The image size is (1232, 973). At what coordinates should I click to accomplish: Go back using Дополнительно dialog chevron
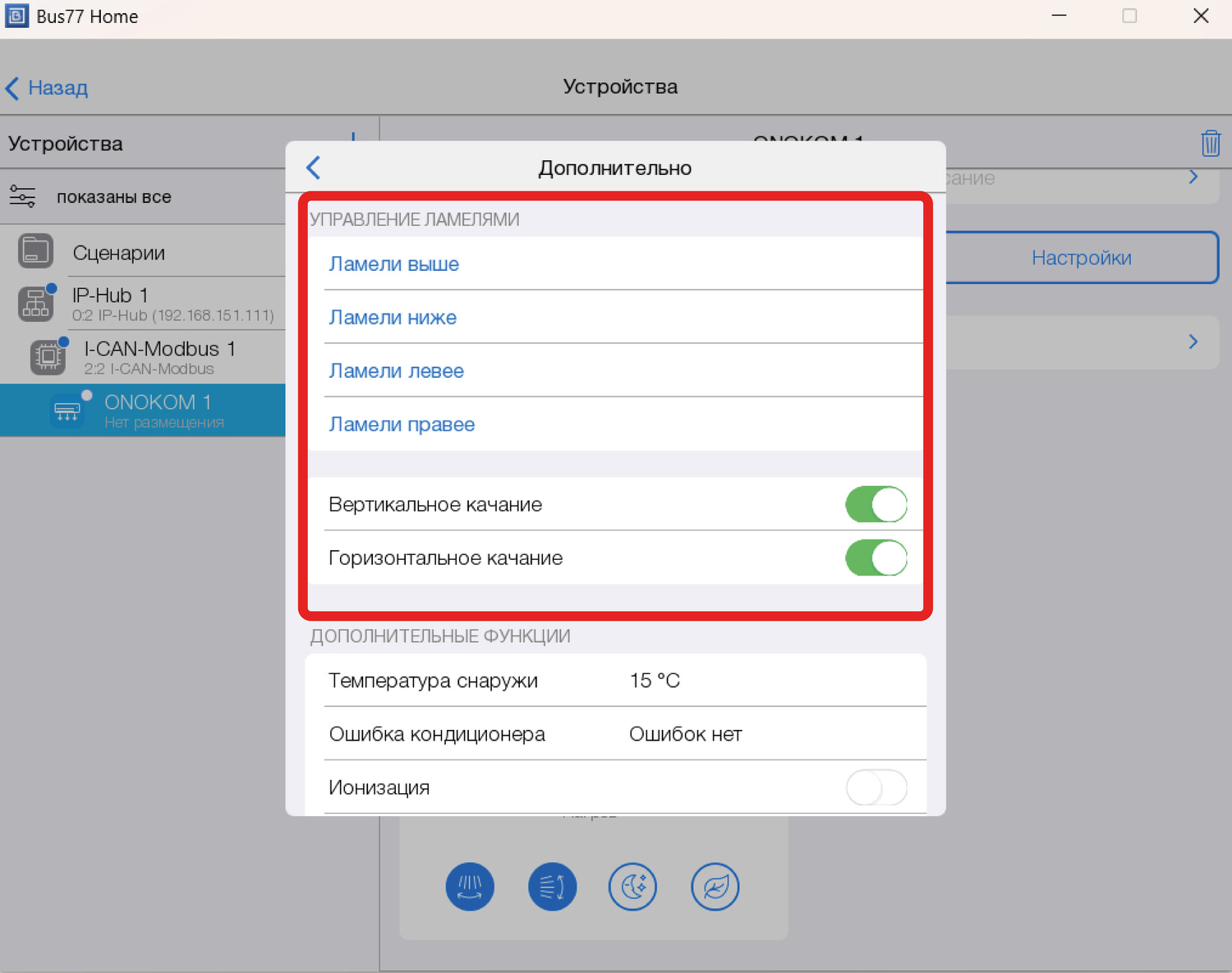pyautogui.click(x=314, y=168)
